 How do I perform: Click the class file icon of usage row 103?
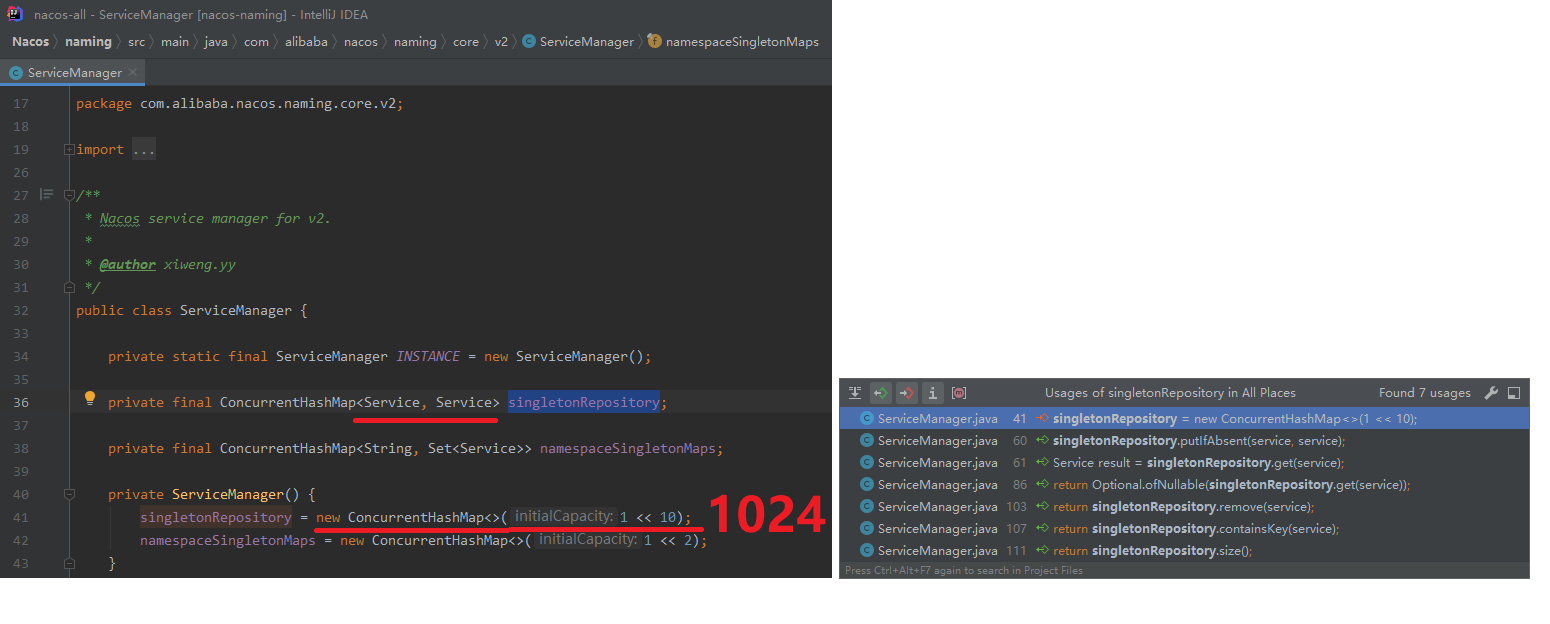pos(867,507)
